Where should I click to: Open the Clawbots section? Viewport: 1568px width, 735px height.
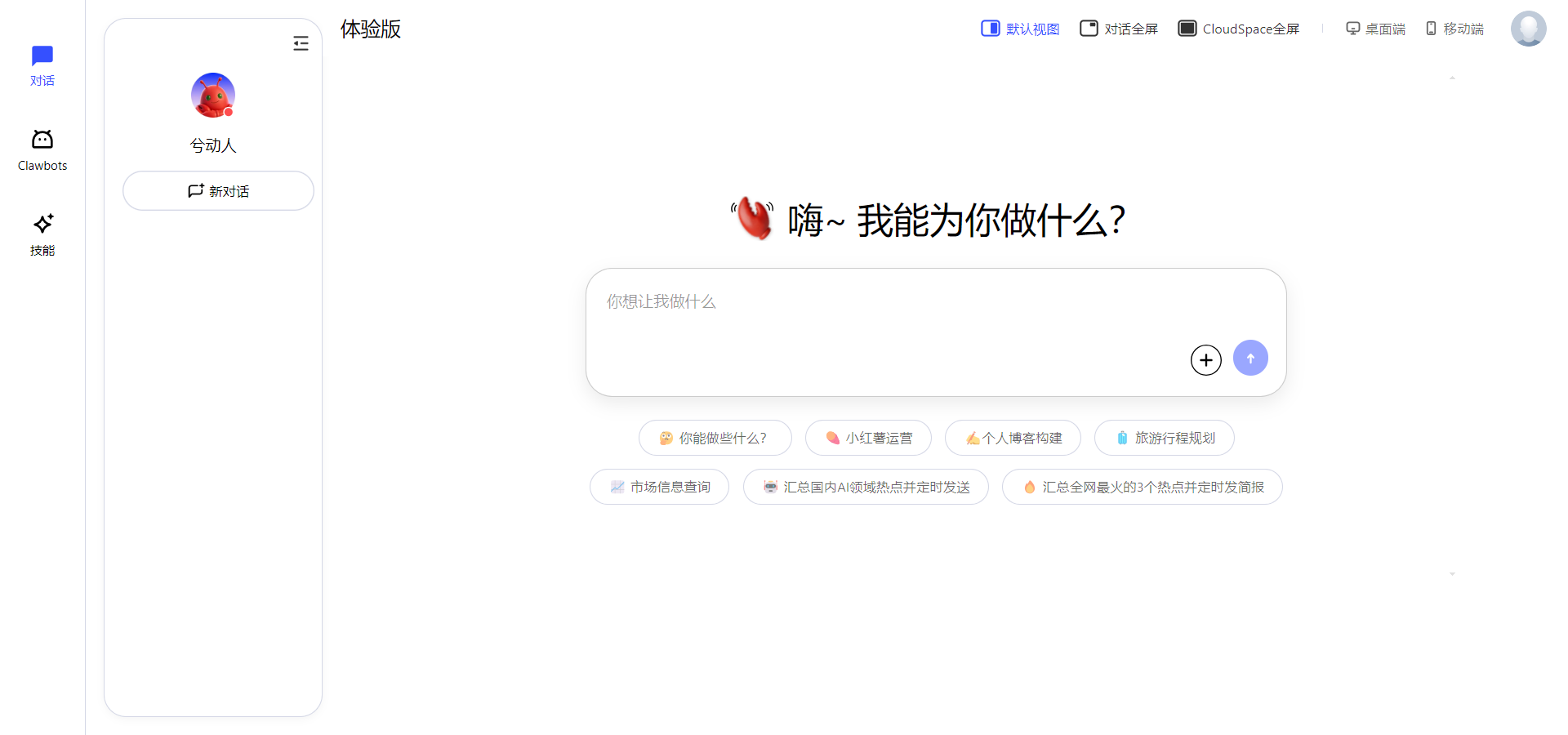click(42, 149)
